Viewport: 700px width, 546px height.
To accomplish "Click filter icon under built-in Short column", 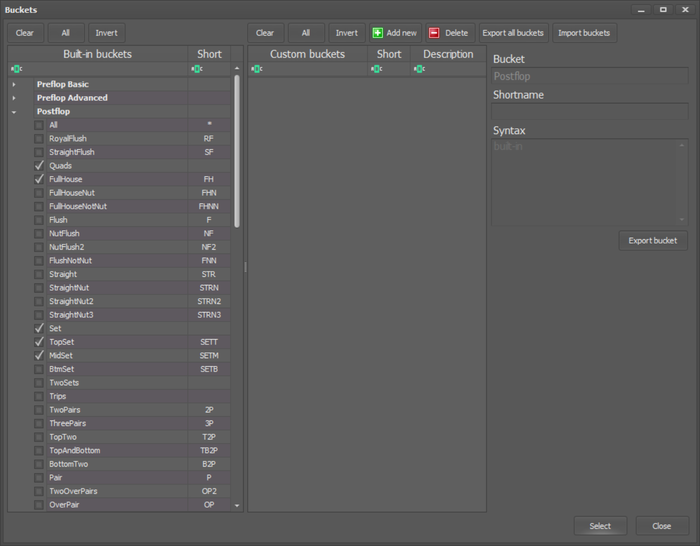I will click(196, 69).
